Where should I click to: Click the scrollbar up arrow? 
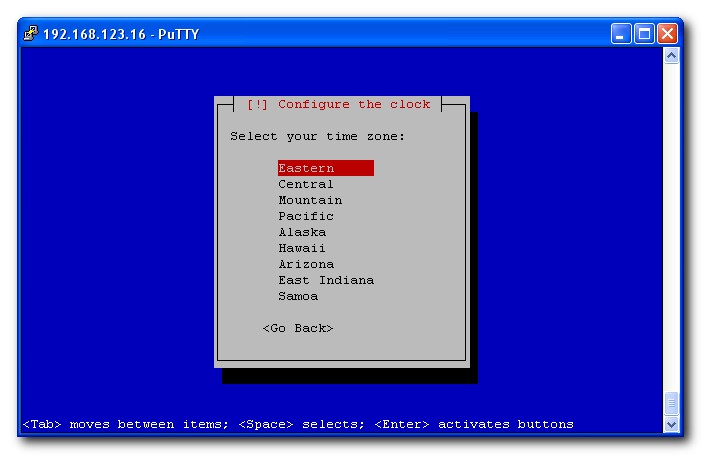point(671,56)
